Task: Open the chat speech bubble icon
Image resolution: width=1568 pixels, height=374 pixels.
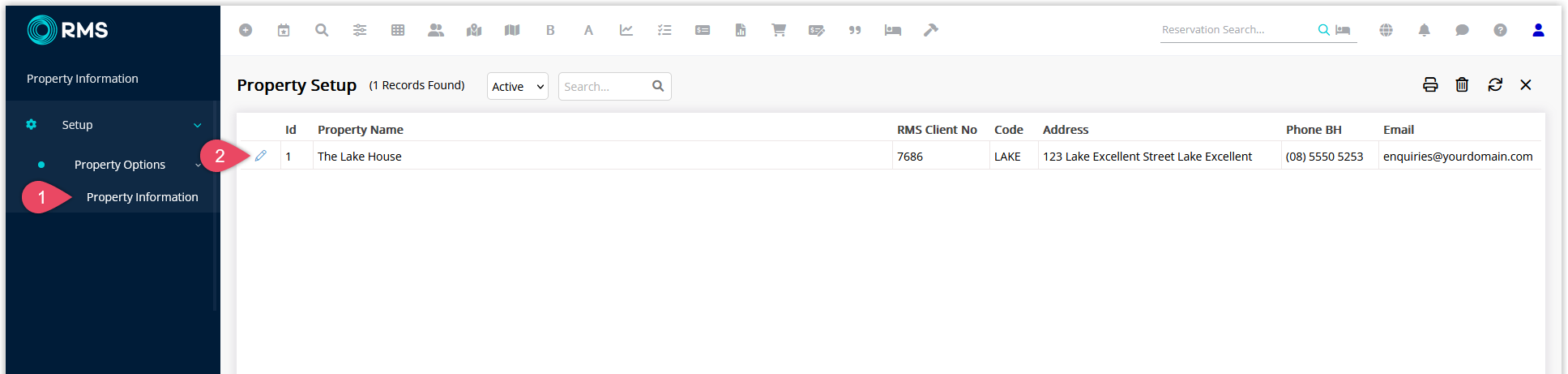Action: pyautogui.click(x=1463, y=30)
